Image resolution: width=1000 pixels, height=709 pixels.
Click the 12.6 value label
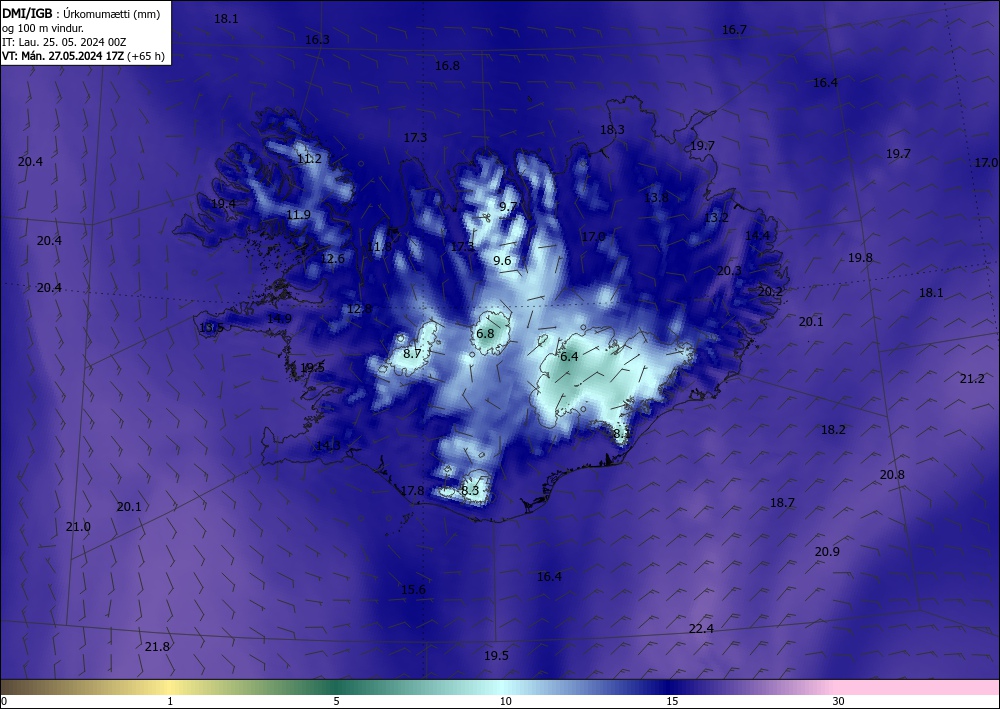click(332, 259)
